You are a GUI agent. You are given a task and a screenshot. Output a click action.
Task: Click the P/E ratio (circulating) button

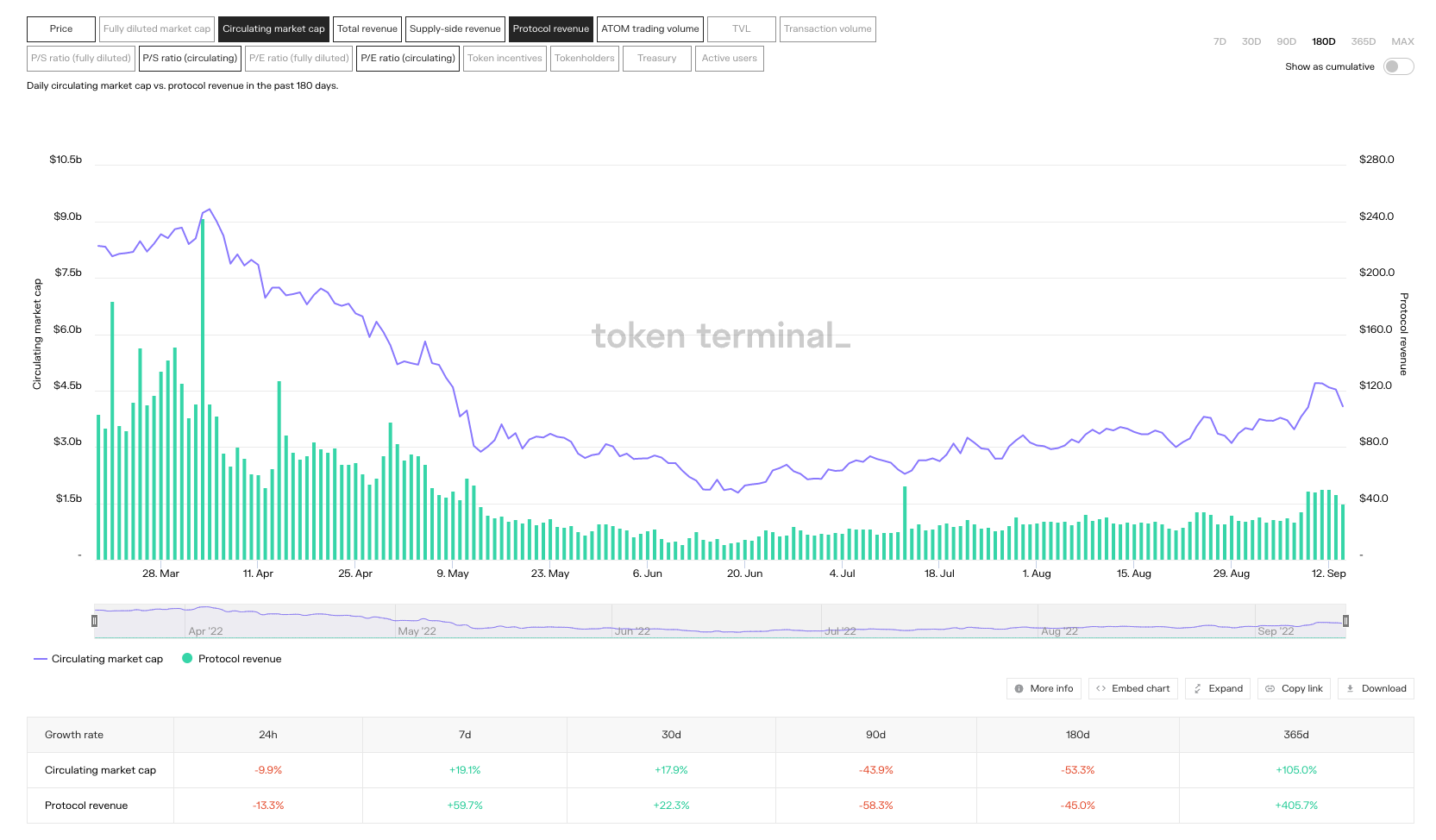[x=407, y=59]
